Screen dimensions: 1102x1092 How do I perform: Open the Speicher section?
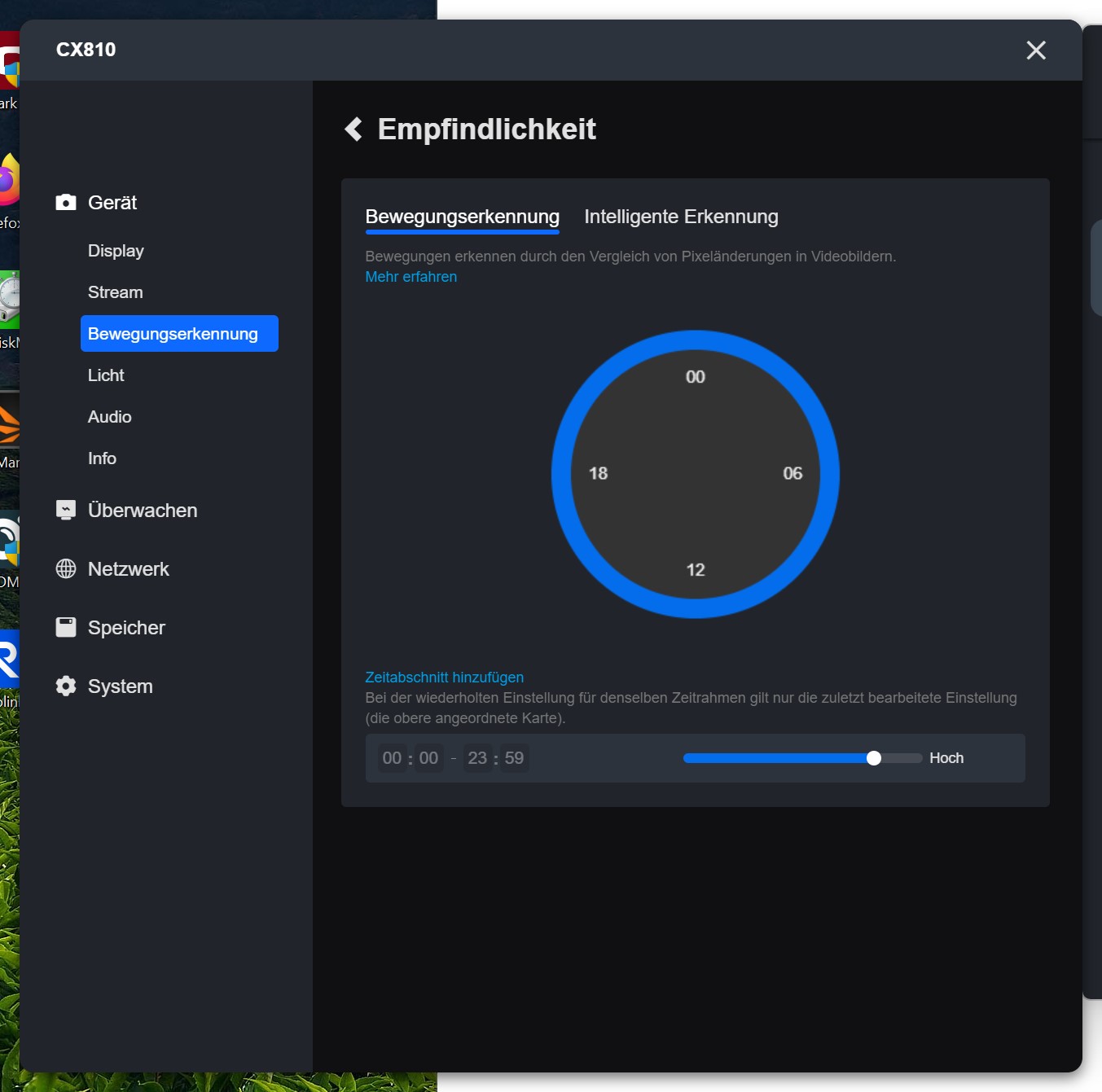[x=126, y=627]
